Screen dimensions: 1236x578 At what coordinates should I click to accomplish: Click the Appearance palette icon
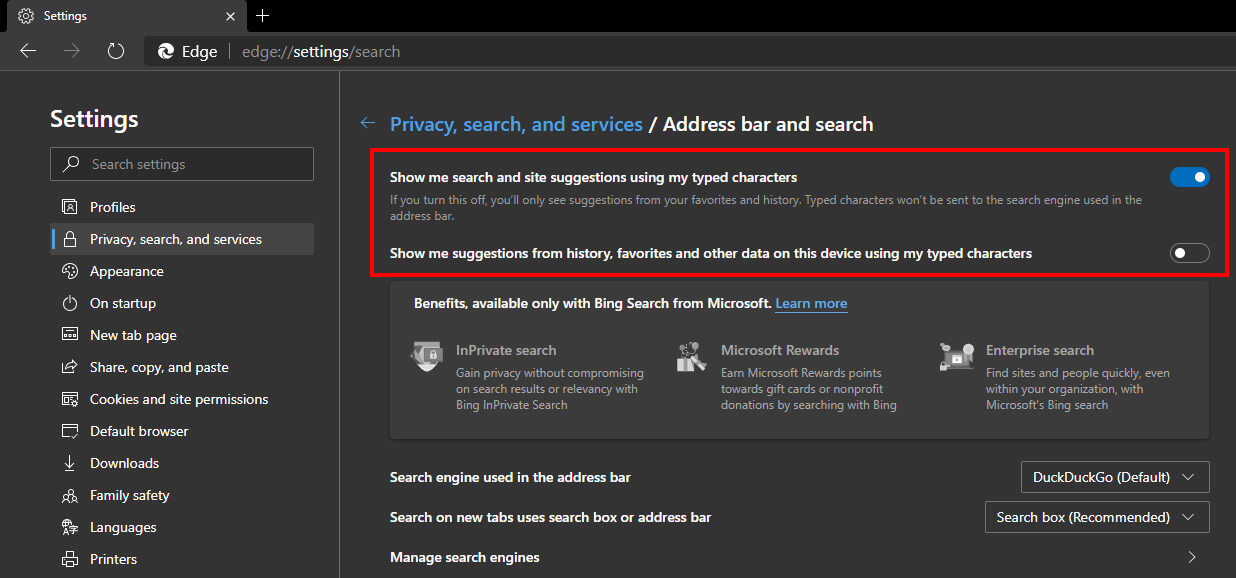(x=70, y=271)
